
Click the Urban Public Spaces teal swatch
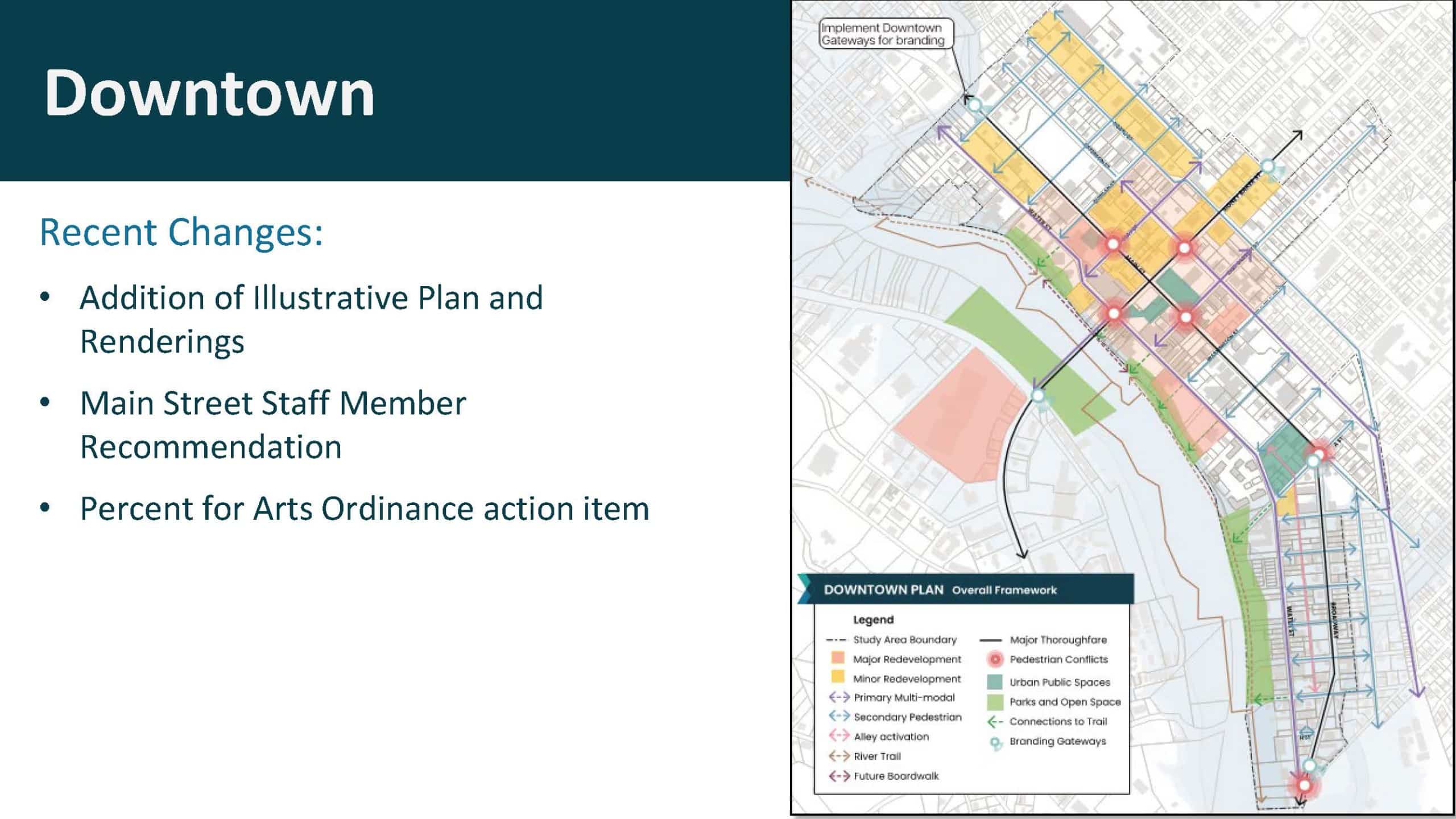pos(995,682)
